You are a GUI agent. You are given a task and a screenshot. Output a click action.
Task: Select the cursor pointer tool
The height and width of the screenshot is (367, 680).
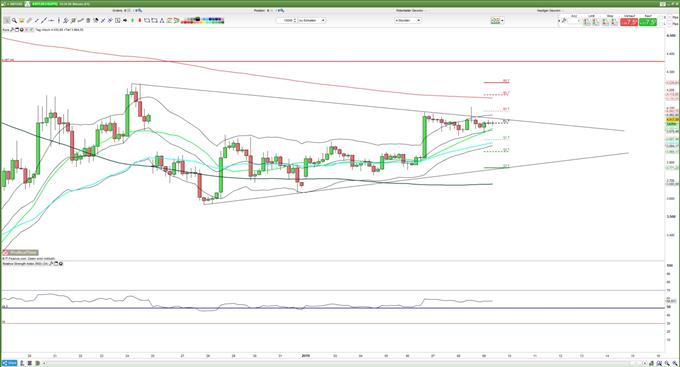pyautogui.click(x=7, y=20)
